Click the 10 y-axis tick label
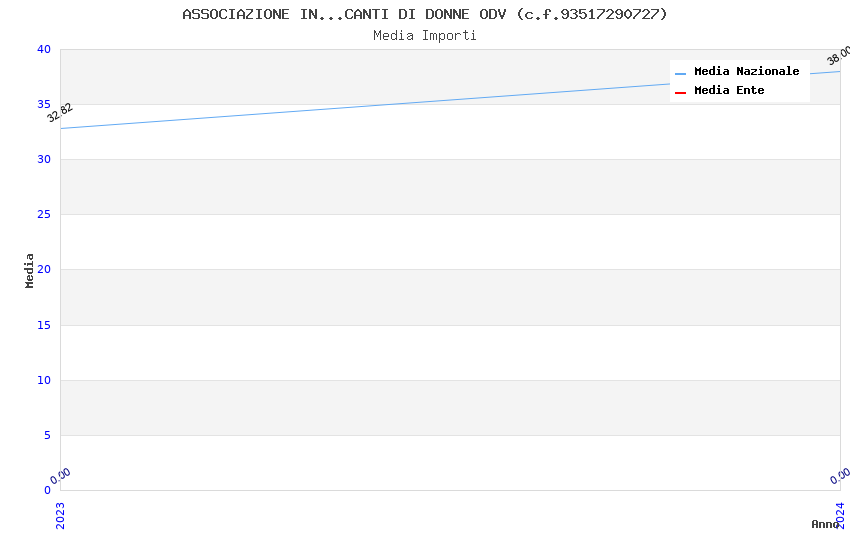Image resolution: width=850 pixels, height=550 pixels. click(44, 380)
